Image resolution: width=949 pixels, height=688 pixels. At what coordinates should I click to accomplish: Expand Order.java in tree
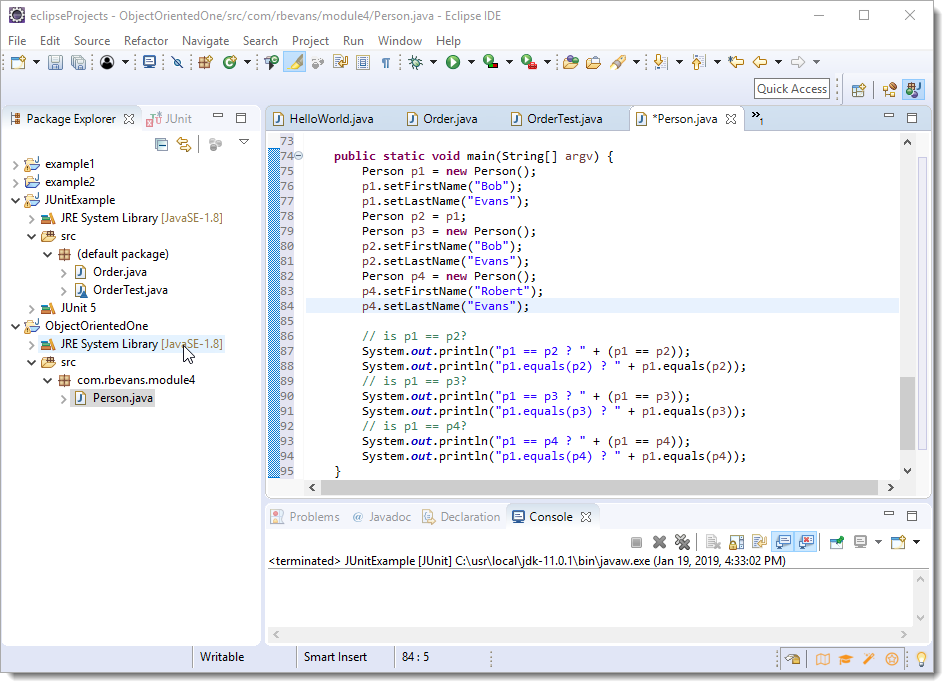(x=64, y=273)
